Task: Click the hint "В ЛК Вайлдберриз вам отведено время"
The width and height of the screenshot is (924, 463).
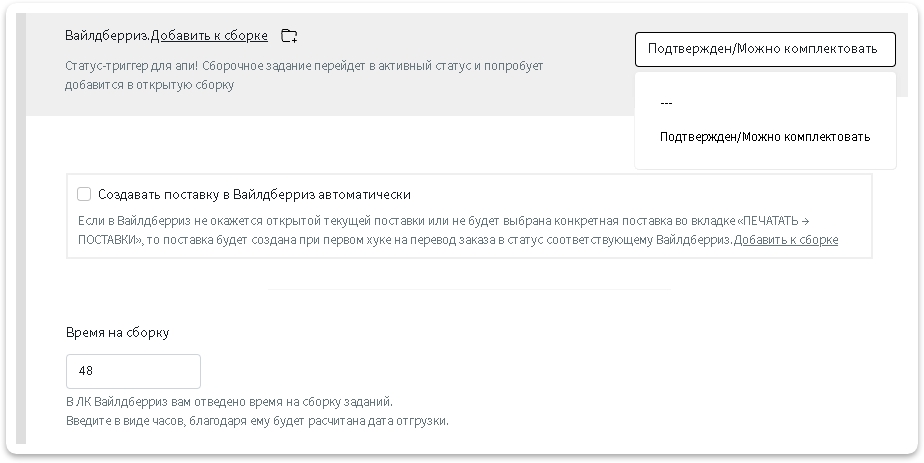Action: [228, 402]
